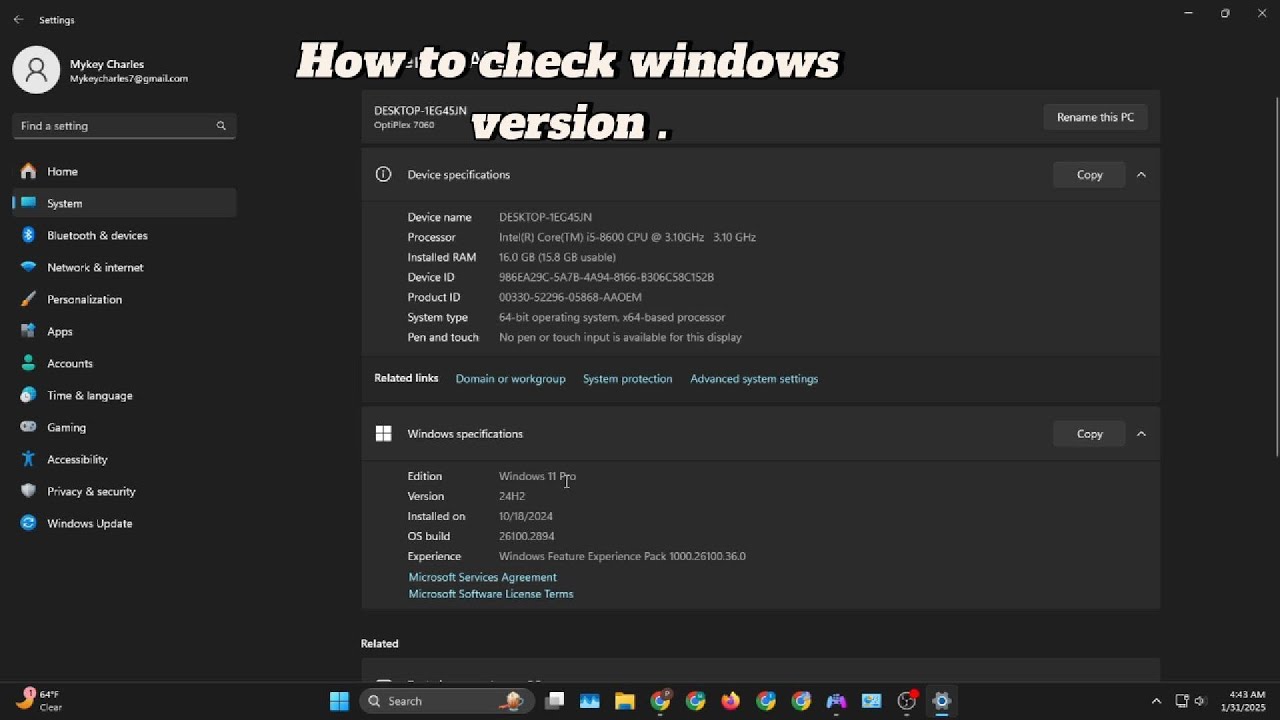The image size is (1280, 720).
Task: Click the Windows Feature Experience Pack text
Action: (622, 556)
